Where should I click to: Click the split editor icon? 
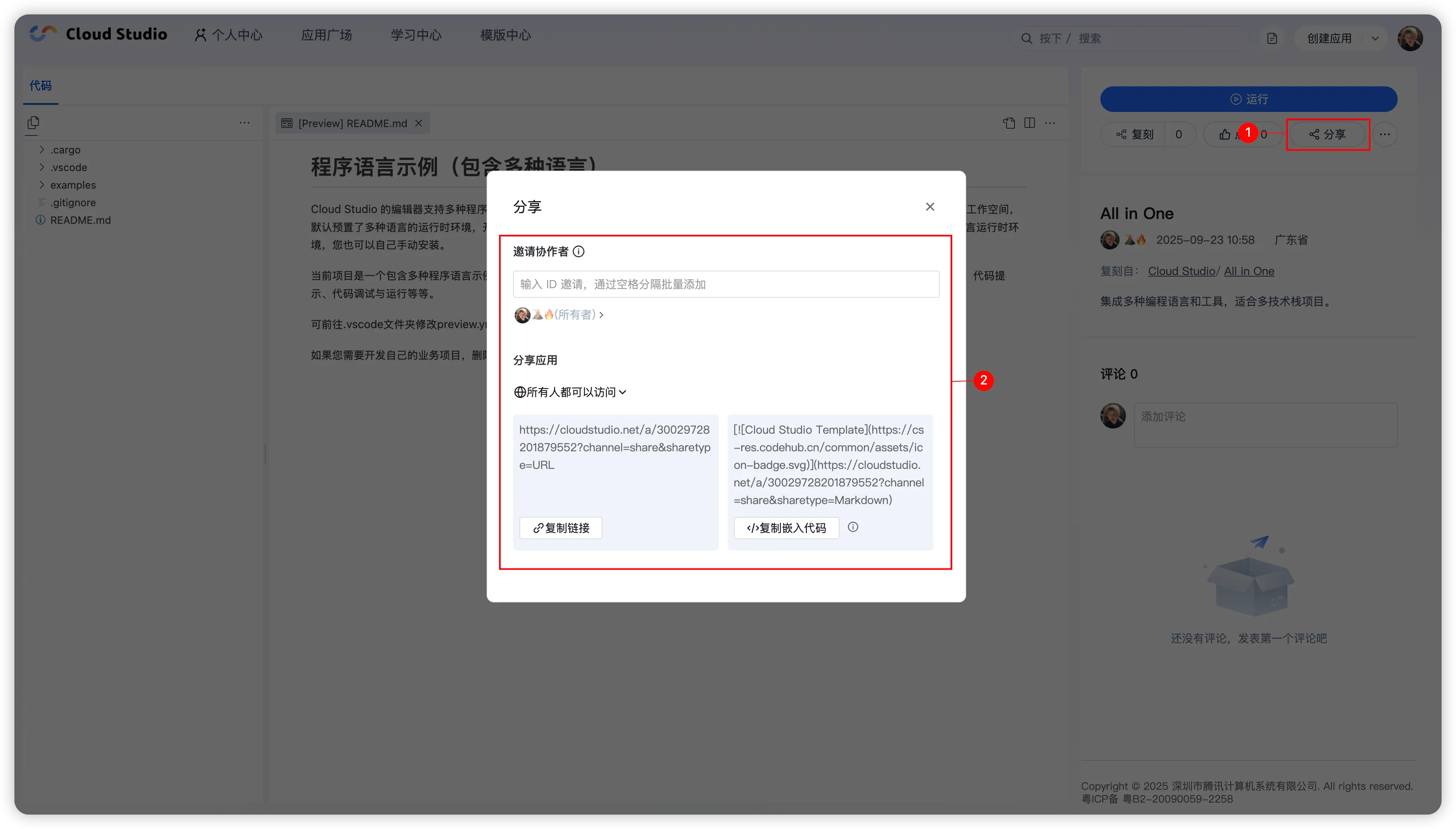(x=1029, y=123)
